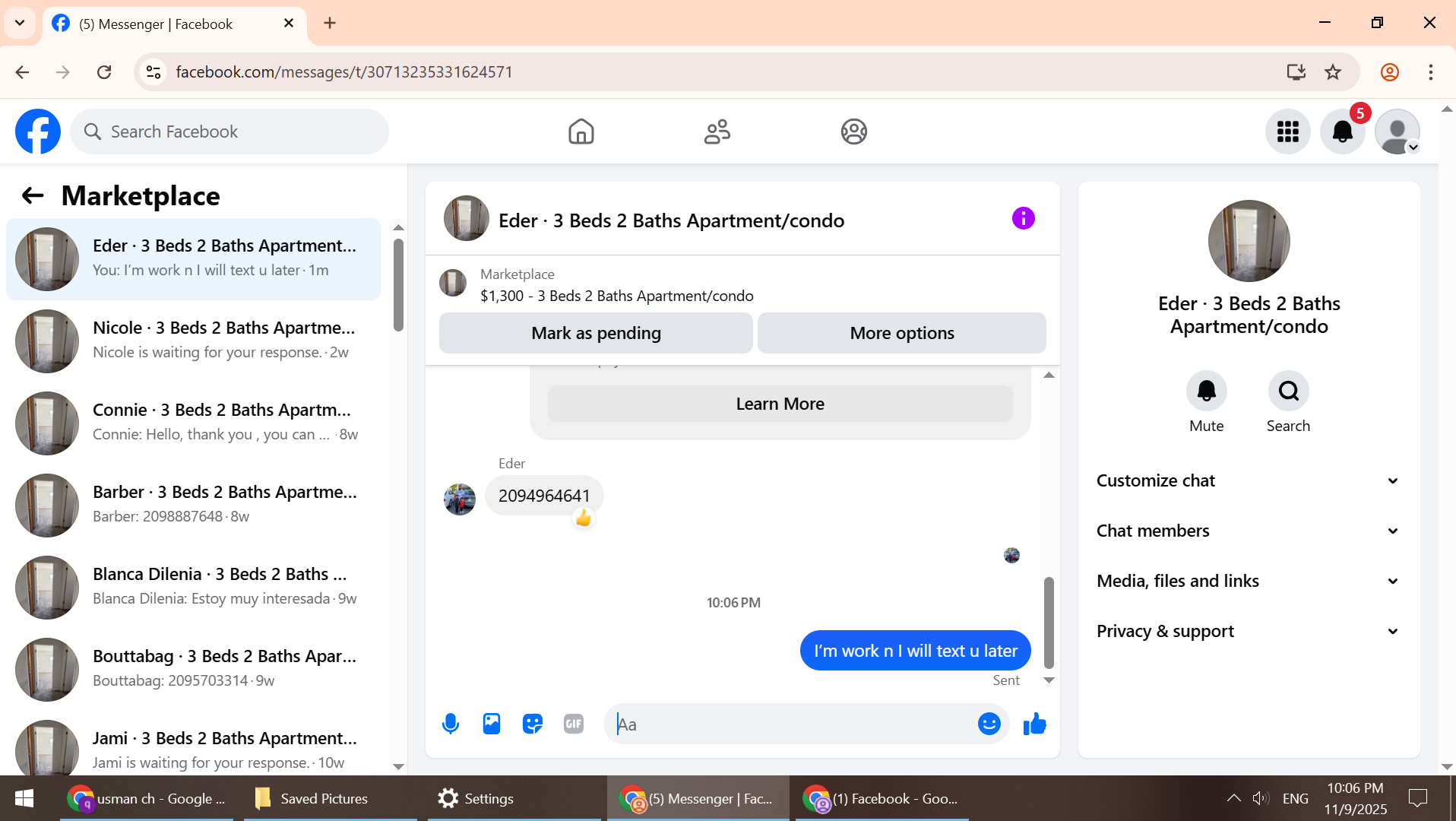Click the Learn More button
Image resolution: width=1456 pixels, height=821 pixels.
780,404
